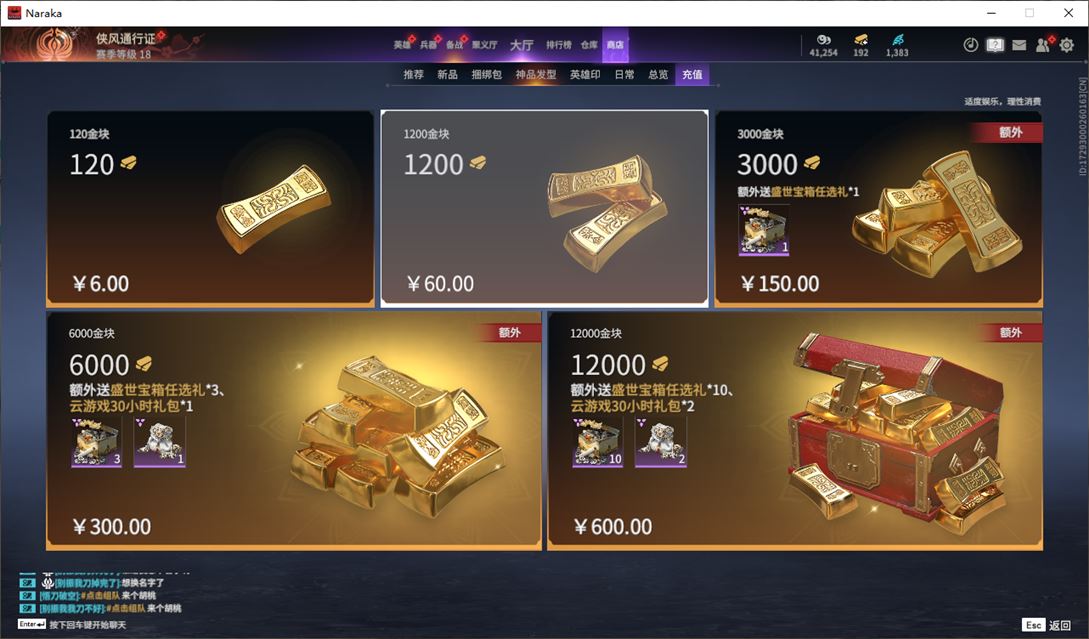Click the gold bar currency icon showing 192
The width and height of the screenshot is (1089, 639).
coord(861,40)
